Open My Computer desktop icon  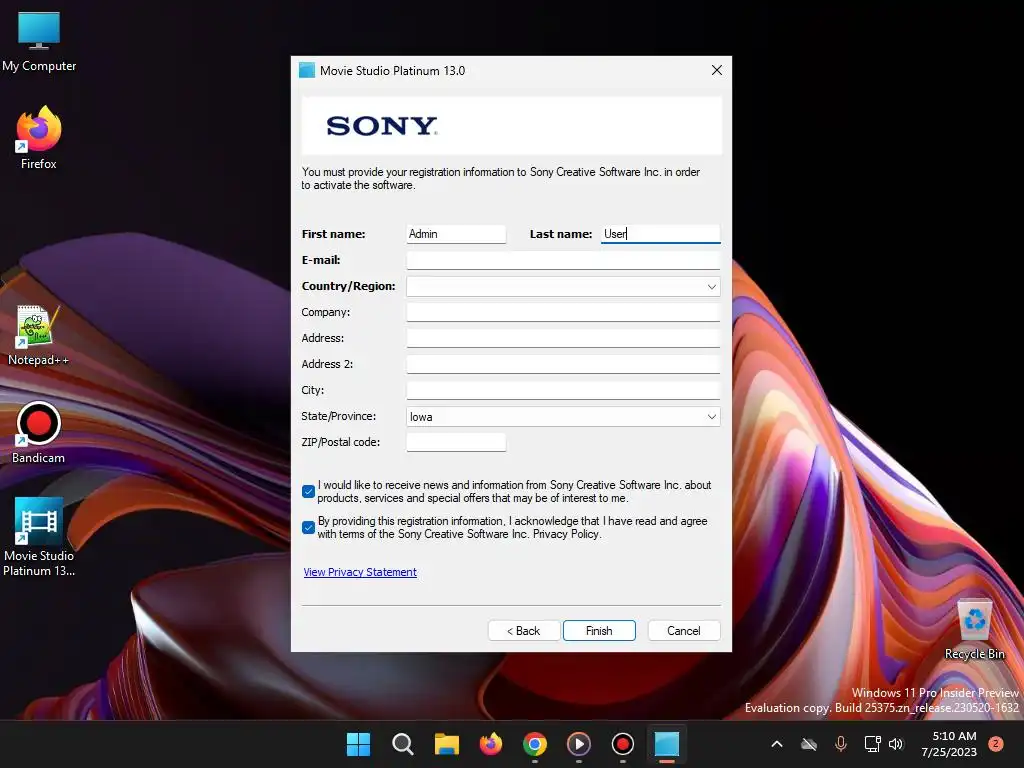[x=39, y=40]
